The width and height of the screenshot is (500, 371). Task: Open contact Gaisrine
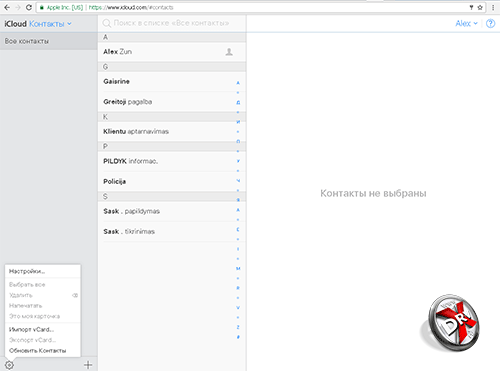click(172, 81)
